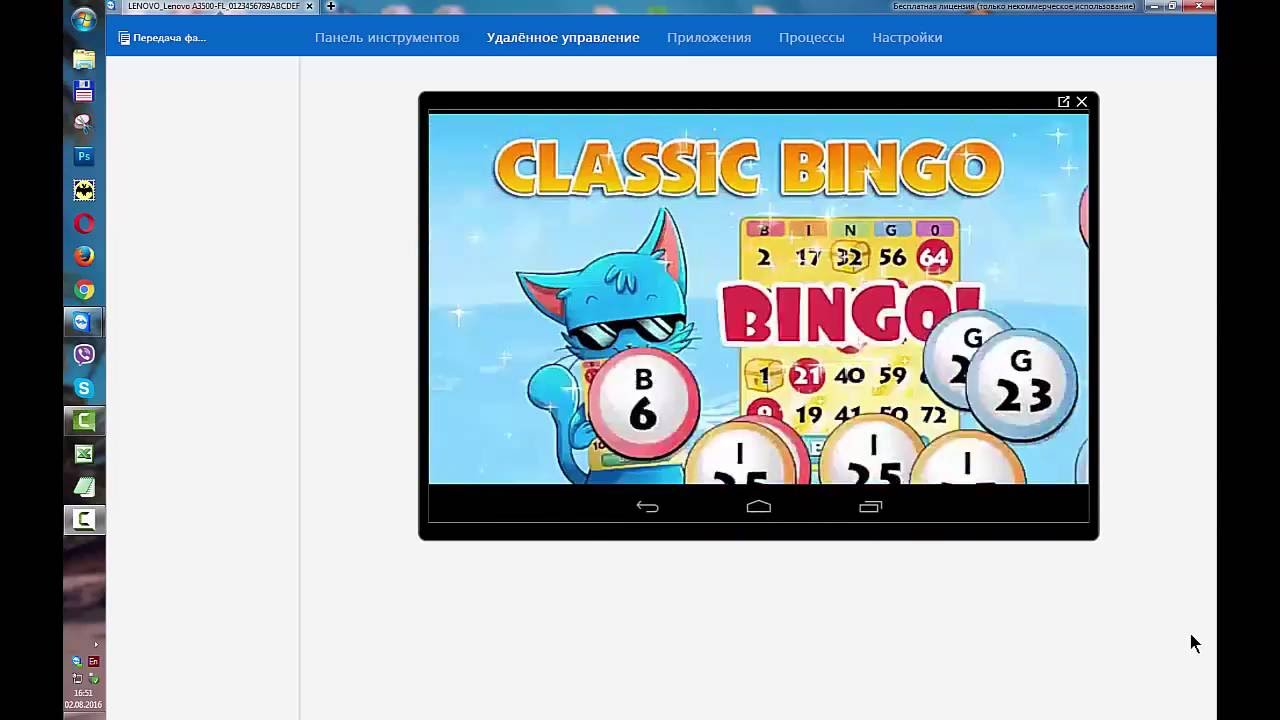Open the Настройки tab

point(907,38)
